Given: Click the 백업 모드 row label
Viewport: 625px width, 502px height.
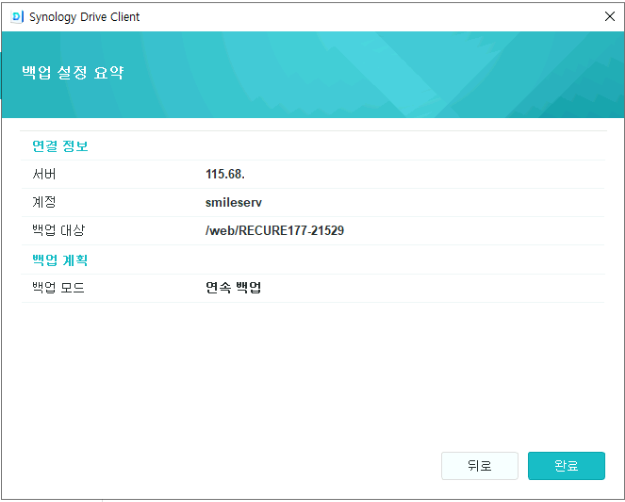Looking at the screenshot, I should pos(58,287).
